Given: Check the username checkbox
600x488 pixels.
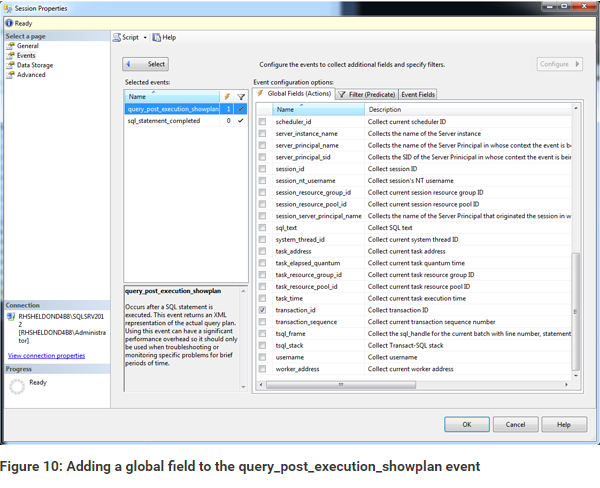Looking at the screenshot, I should click(262, 357).
